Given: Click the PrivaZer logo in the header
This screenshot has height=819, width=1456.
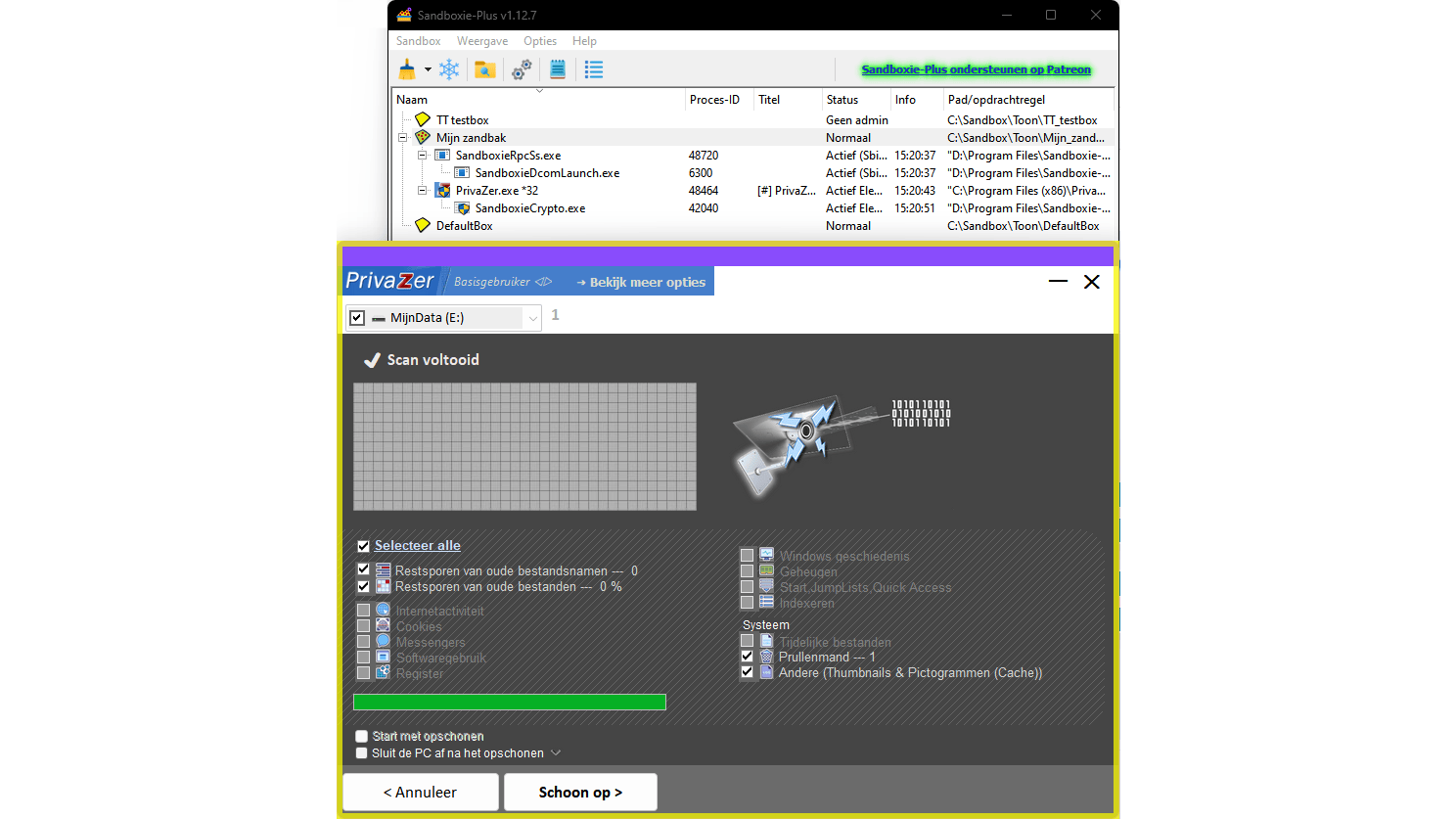Looking at the screenshot, I should pos(389,281).
